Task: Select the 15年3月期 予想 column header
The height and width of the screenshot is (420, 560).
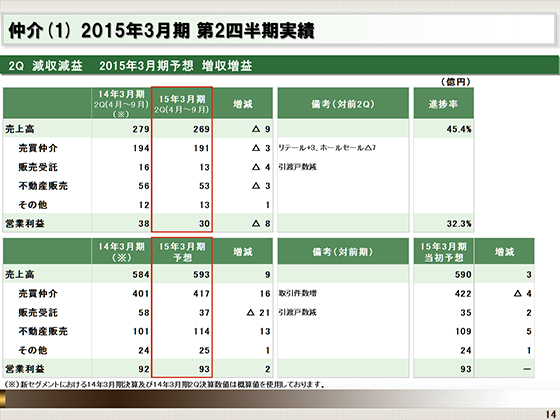Action: click(182, 252)
